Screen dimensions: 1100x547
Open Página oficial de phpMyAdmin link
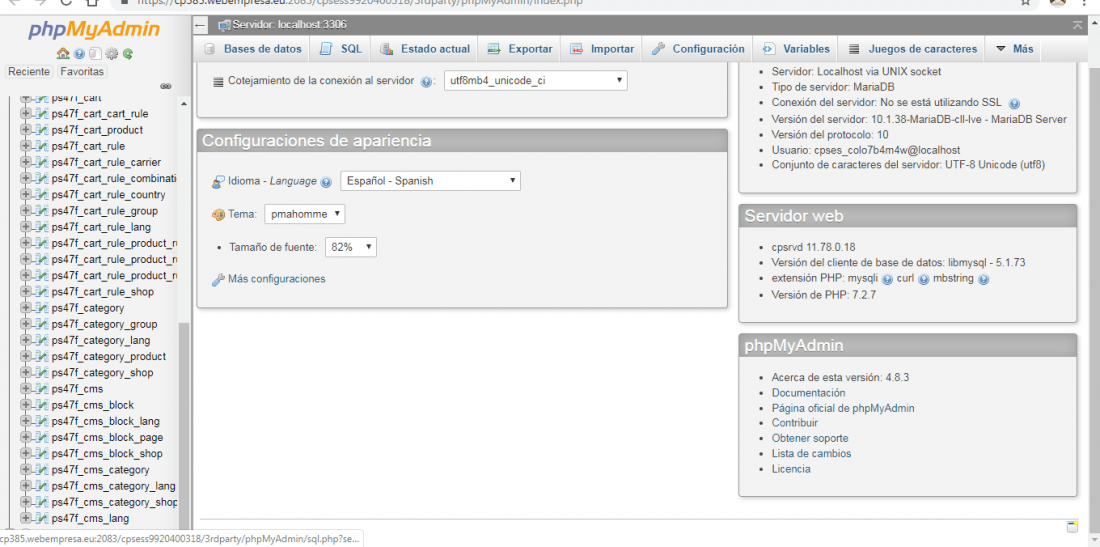pos(843,408)
